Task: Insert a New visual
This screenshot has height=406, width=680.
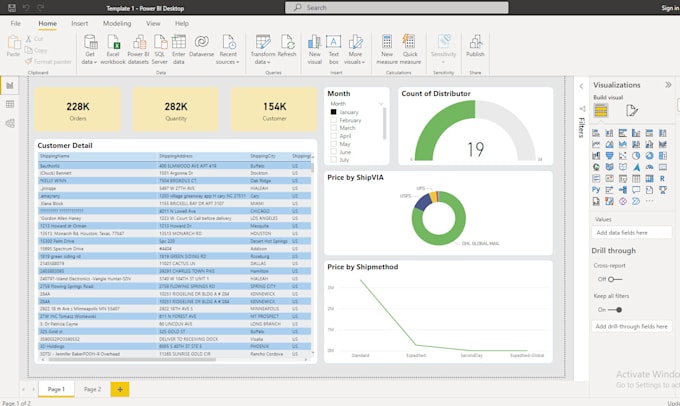Action: 314,49
